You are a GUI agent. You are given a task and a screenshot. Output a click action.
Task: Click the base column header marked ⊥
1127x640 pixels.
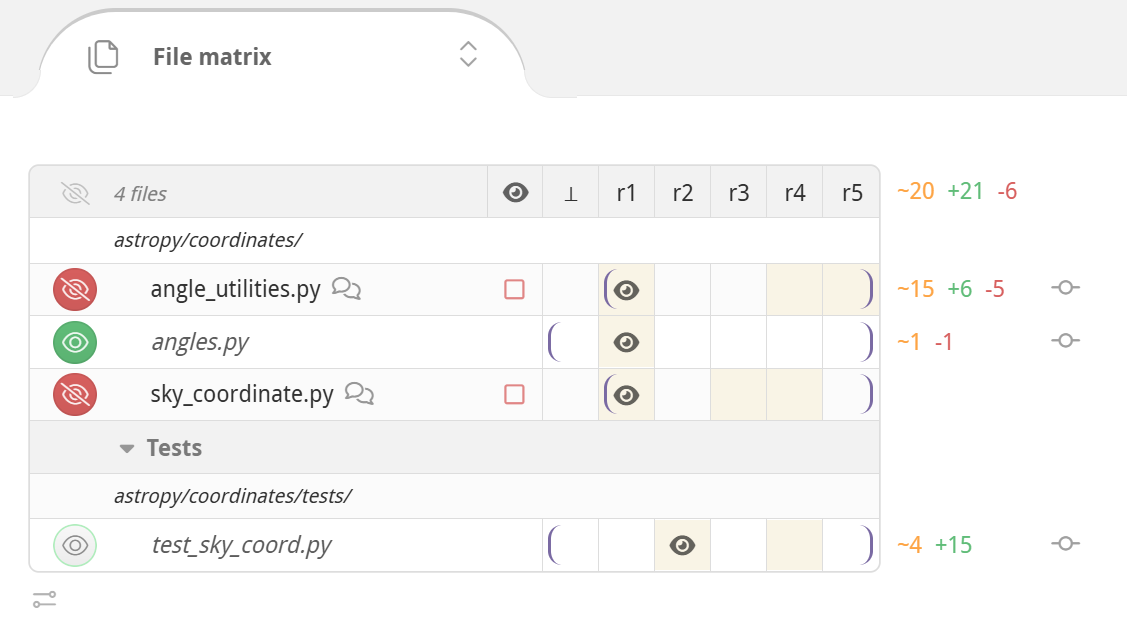point(570,191)
